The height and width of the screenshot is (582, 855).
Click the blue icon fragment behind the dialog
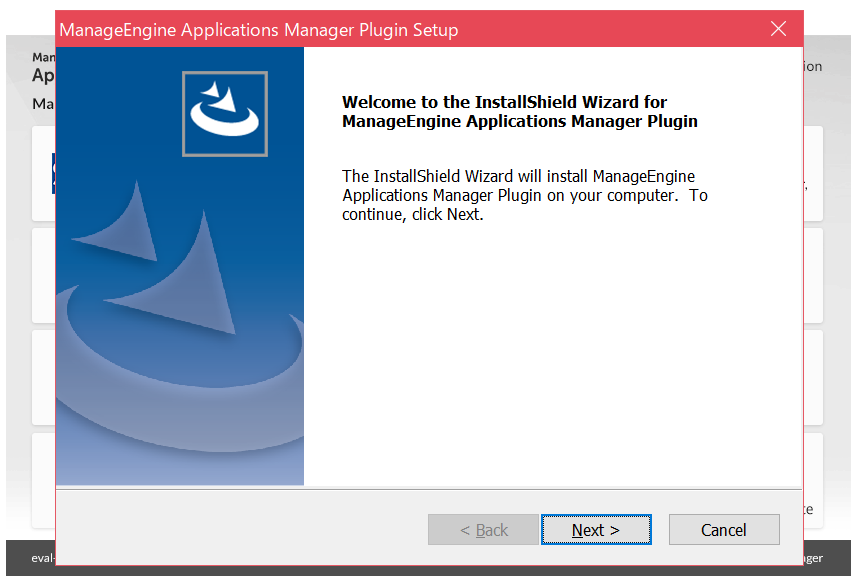coord(53,173)
